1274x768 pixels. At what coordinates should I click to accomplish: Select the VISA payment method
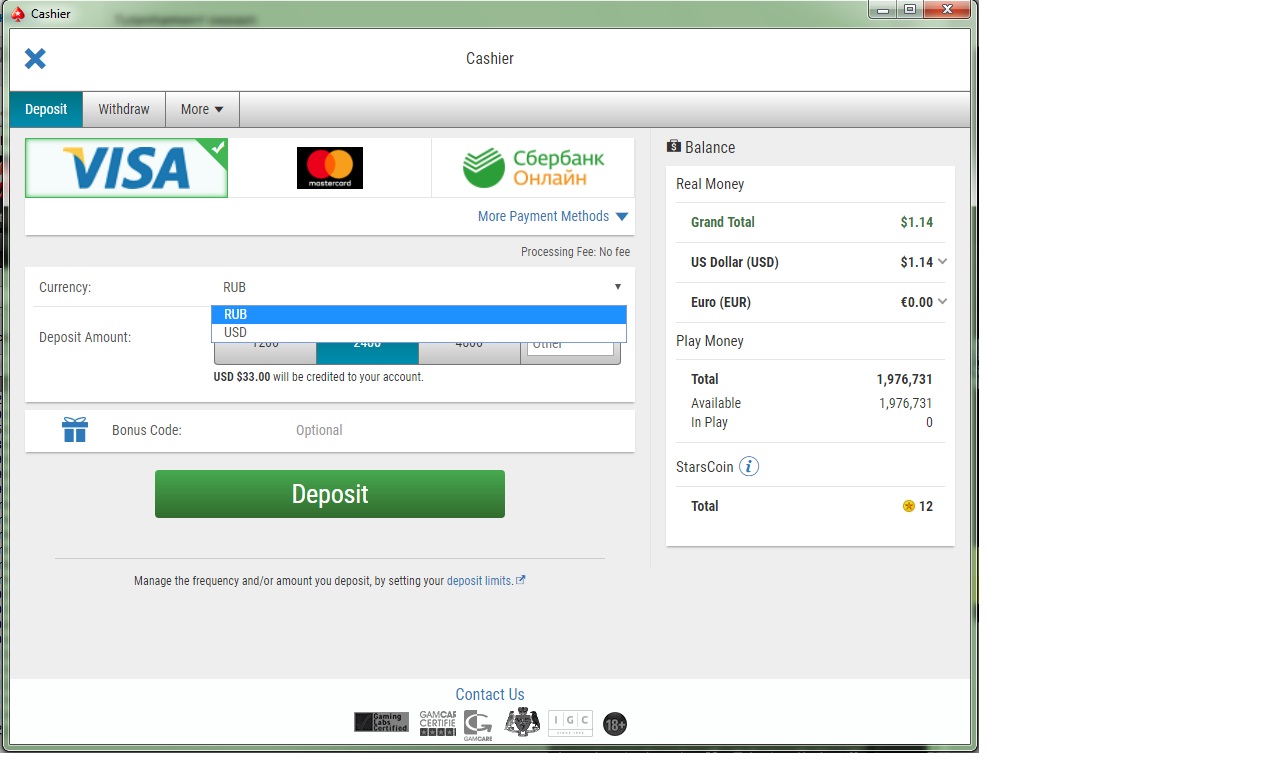pyautogui.click(x=126, y=168)
